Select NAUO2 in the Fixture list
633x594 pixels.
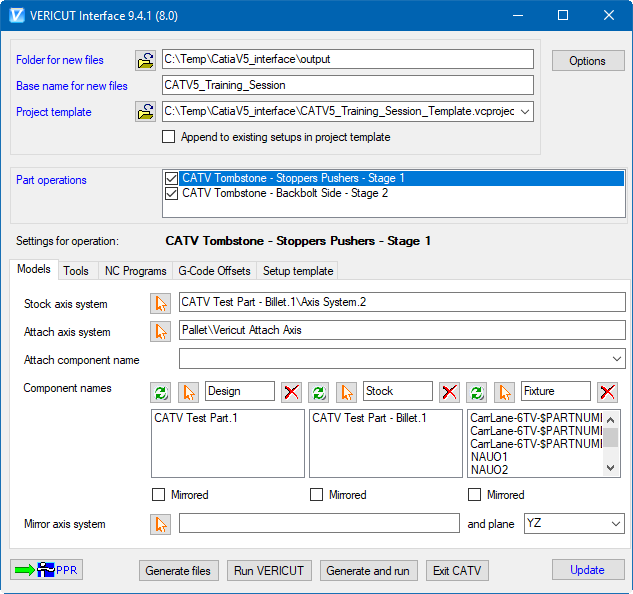(489, 470)
